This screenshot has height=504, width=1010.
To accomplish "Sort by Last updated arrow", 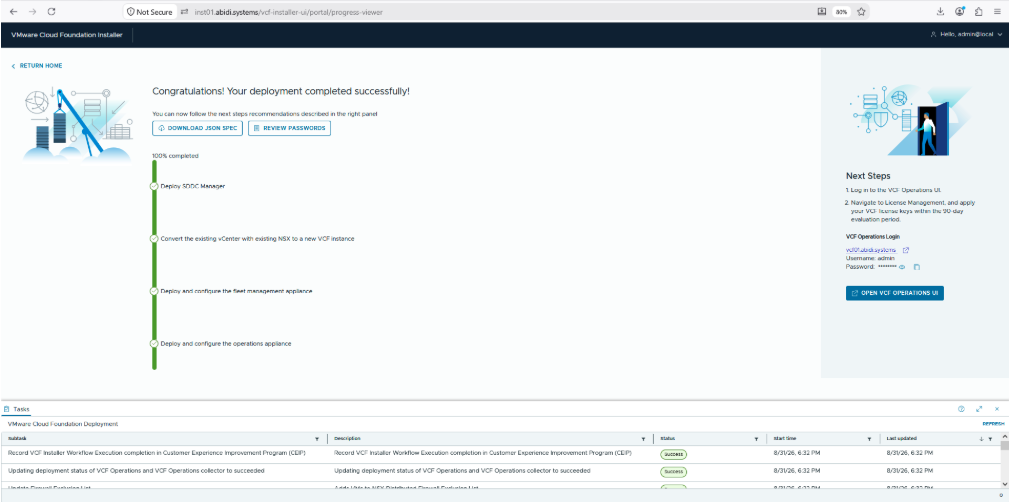I will coord(981,439).
